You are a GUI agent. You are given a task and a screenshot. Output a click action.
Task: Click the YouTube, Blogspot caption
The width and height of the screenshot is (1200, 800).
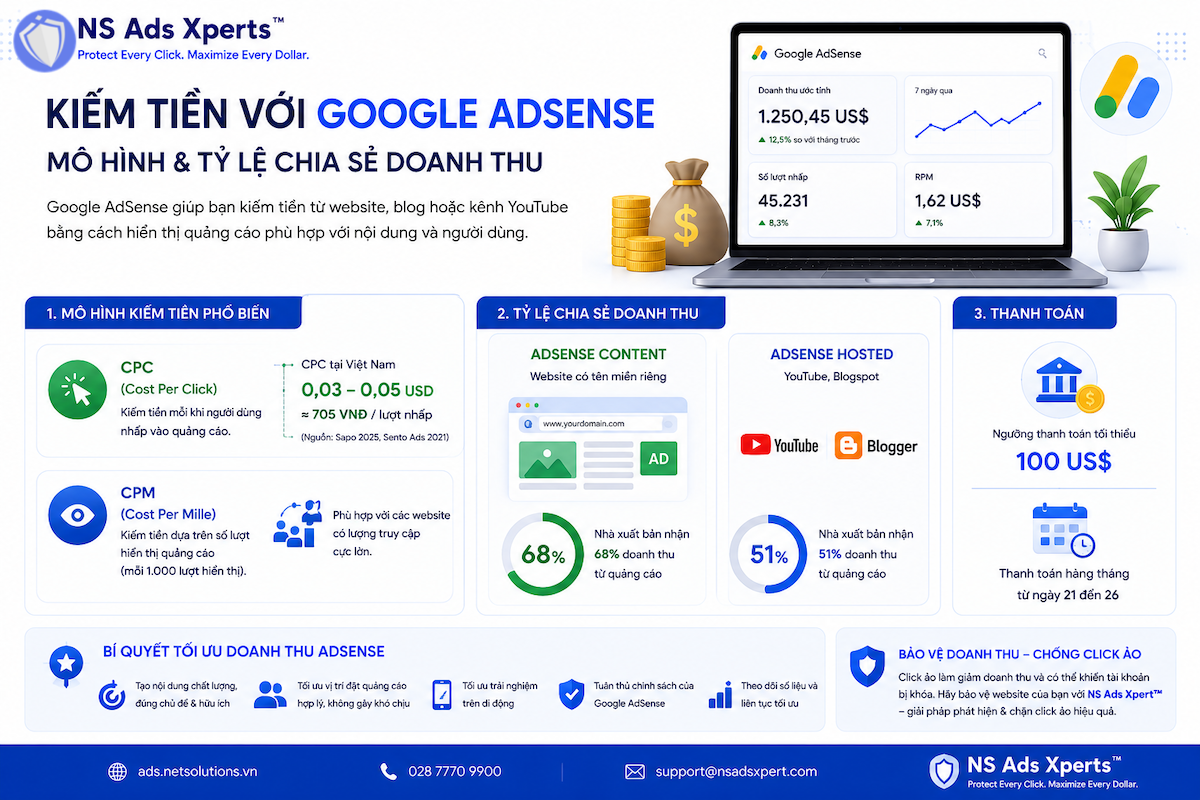(x=831, y=377)
